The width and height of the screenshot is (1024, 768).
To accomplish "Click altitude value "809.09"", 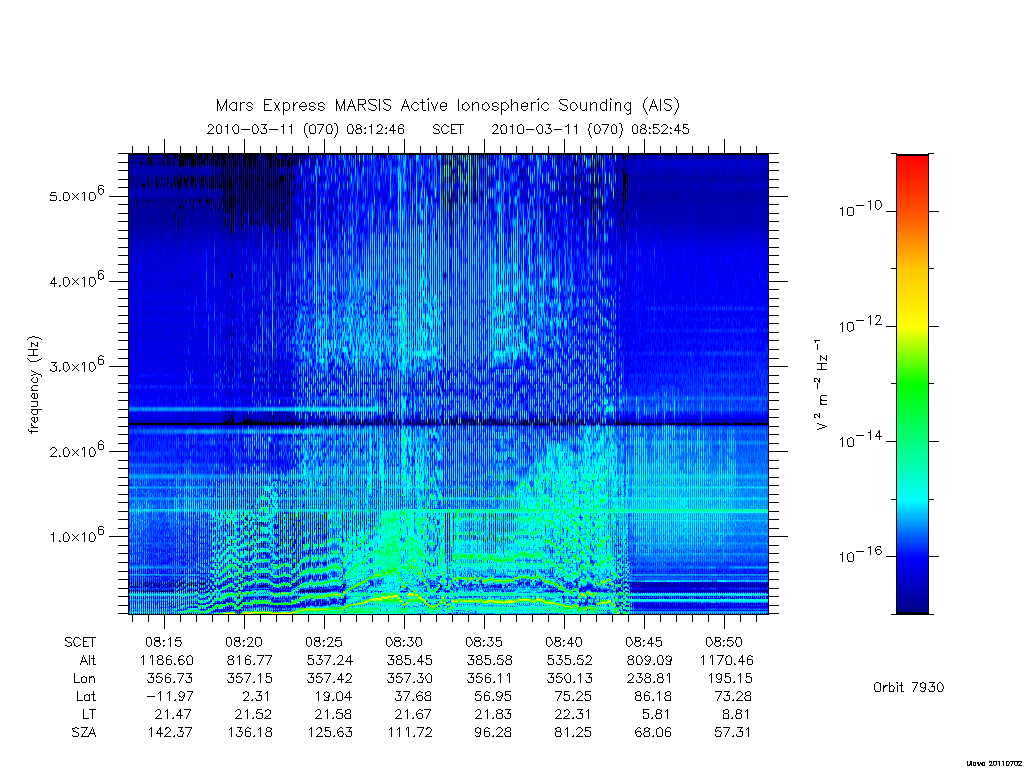I will coord(649,660).
